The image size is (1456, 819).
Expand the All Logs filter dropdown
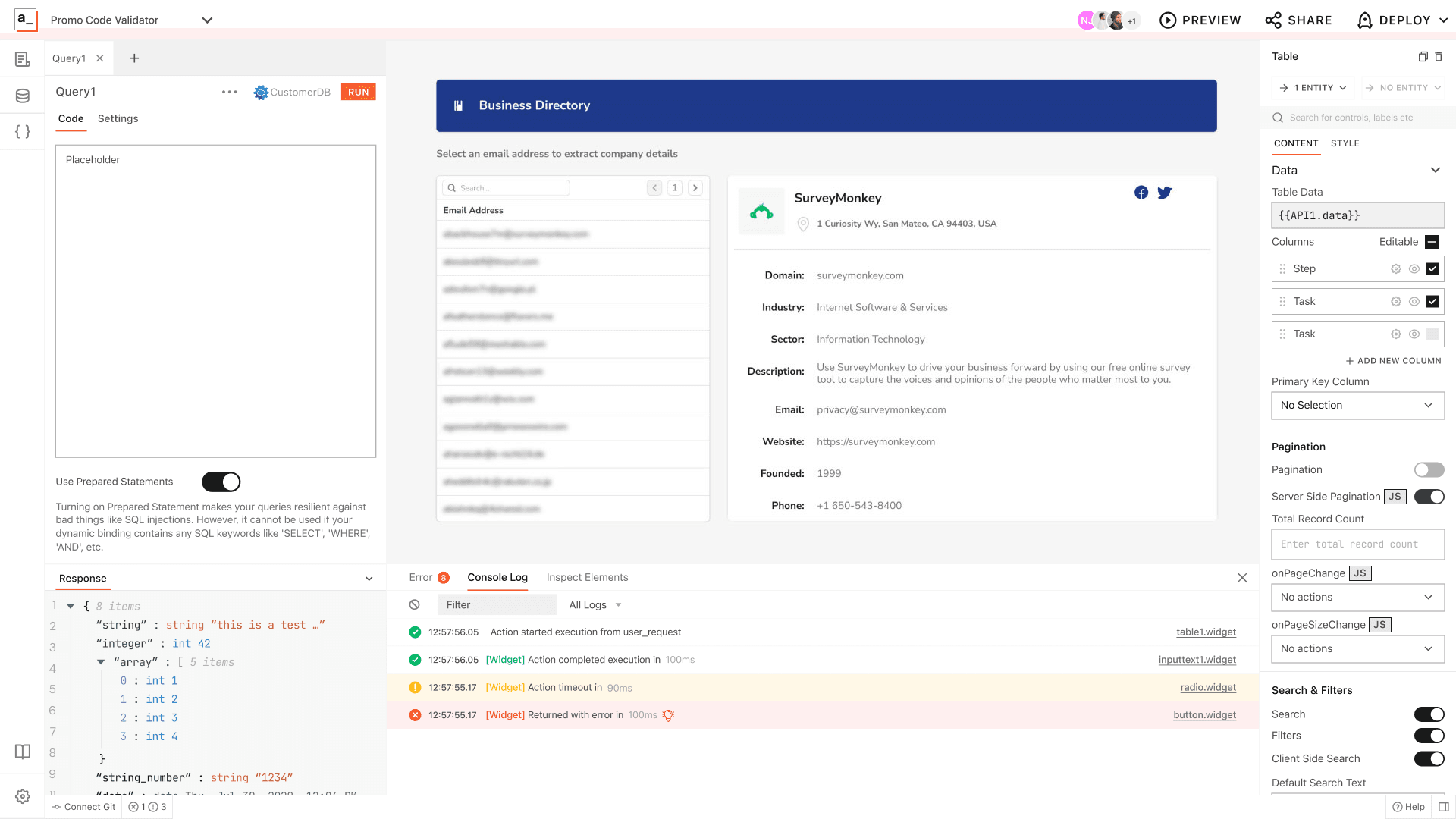[x=595, y=604]
